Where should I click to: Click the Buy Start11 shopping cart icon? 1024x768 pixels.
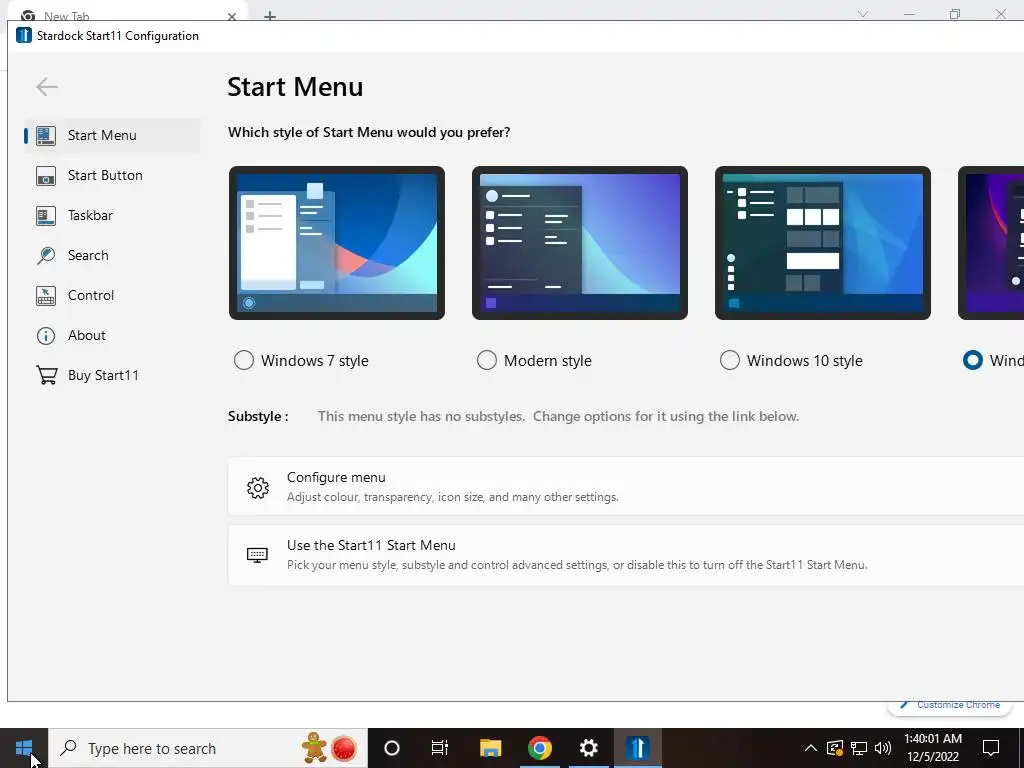pyautogui.click(x=46, y=375)
